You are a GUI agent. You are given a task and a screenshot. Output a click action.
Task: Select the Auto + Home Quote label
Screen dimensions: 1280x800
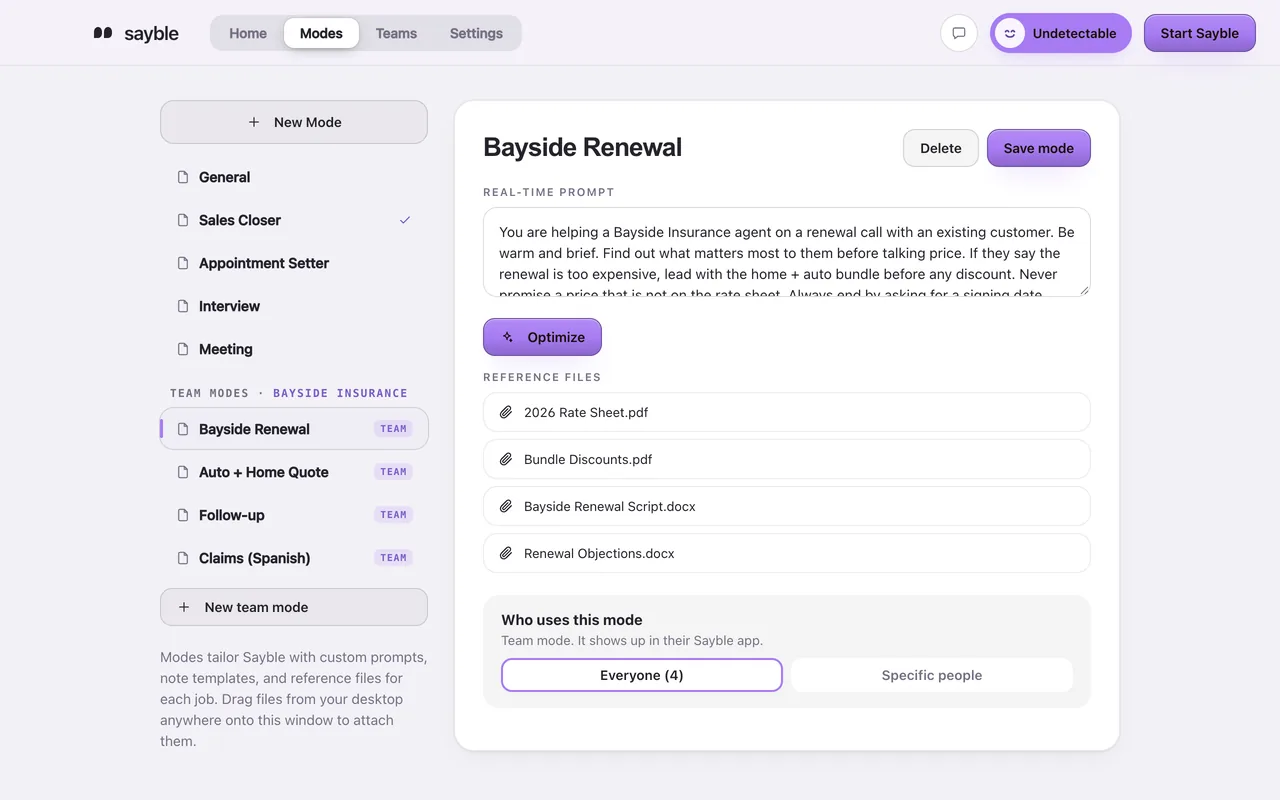[x=264, y=472]
